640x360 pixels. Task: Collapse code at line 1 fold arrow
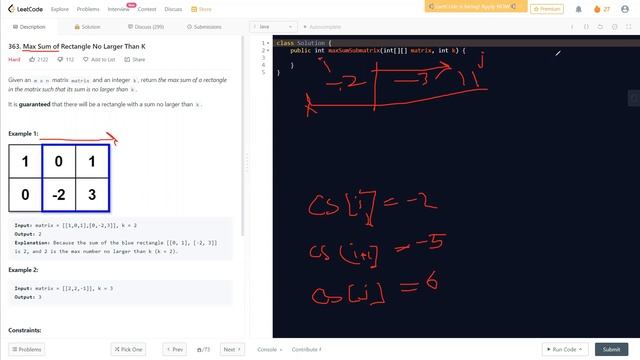point(268,43)
